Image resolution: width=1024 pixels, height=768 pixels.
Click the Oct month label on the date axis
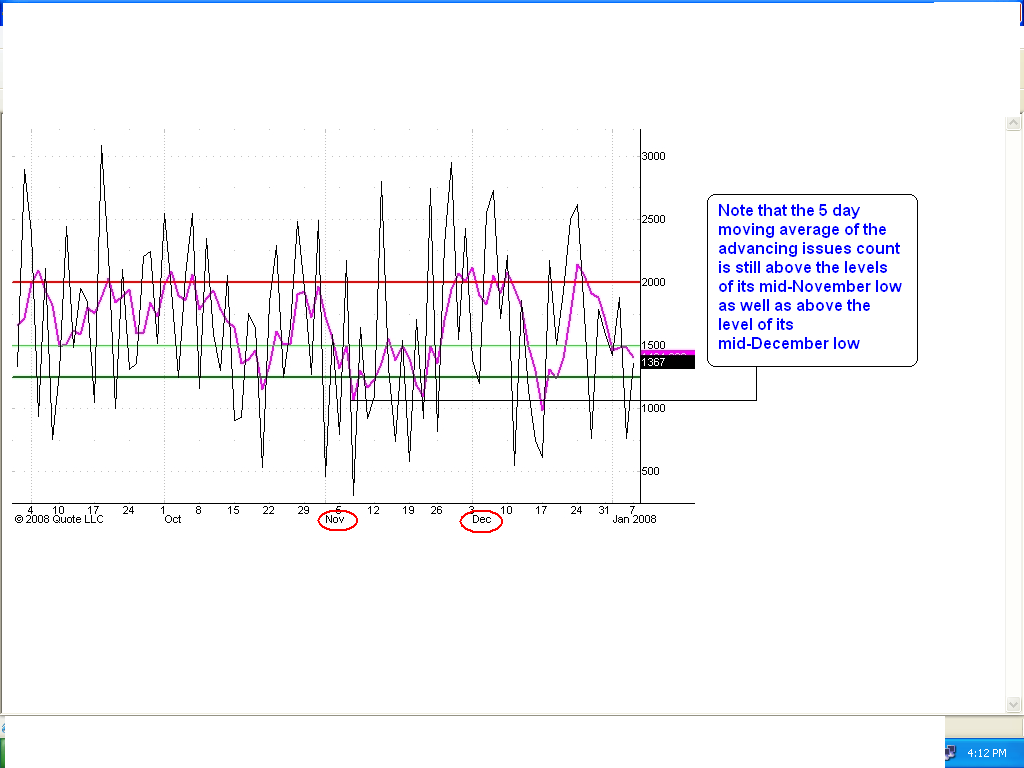[x=172, y=519]
